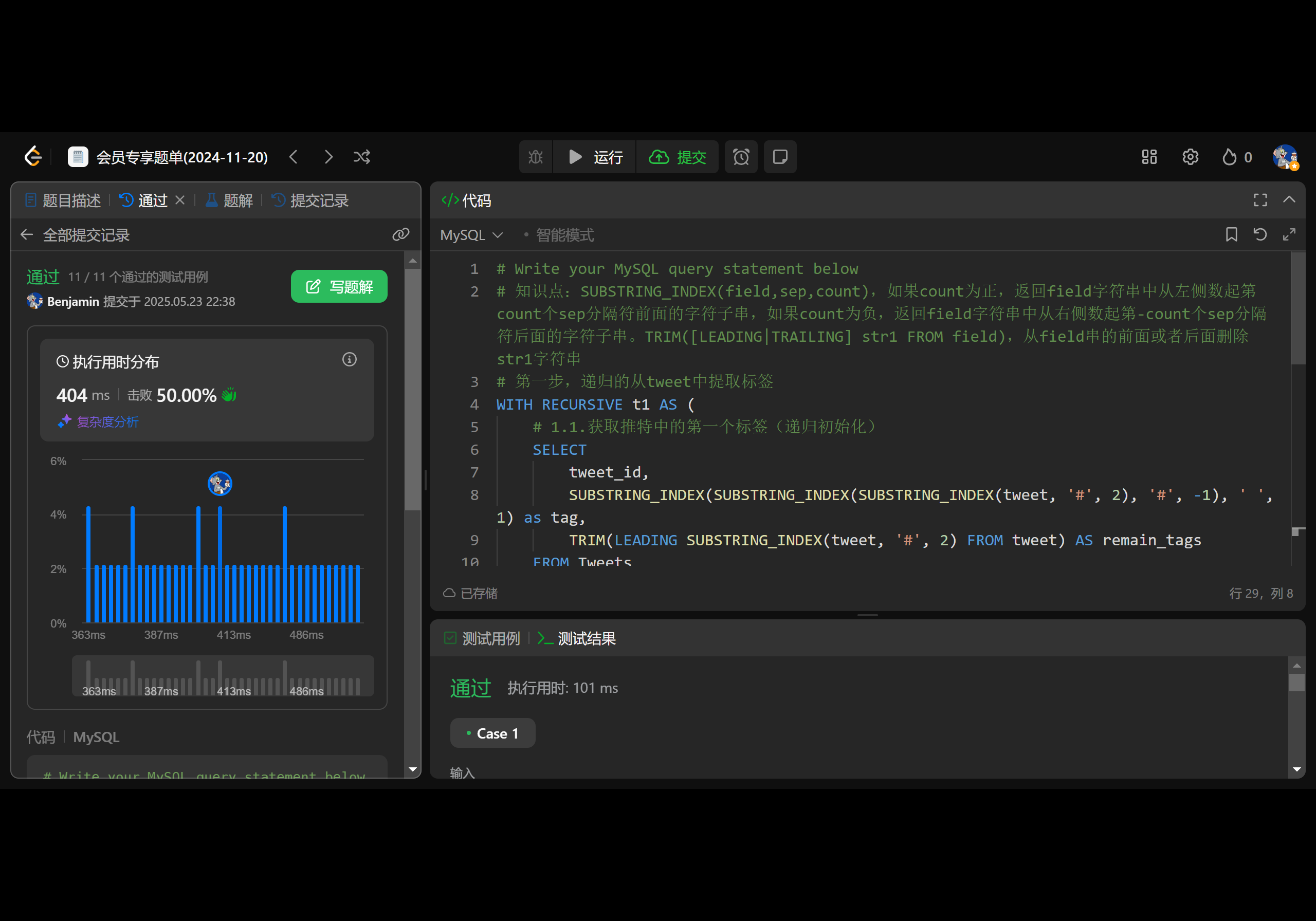Close the 通过 tab

click(x=180, y=200)
